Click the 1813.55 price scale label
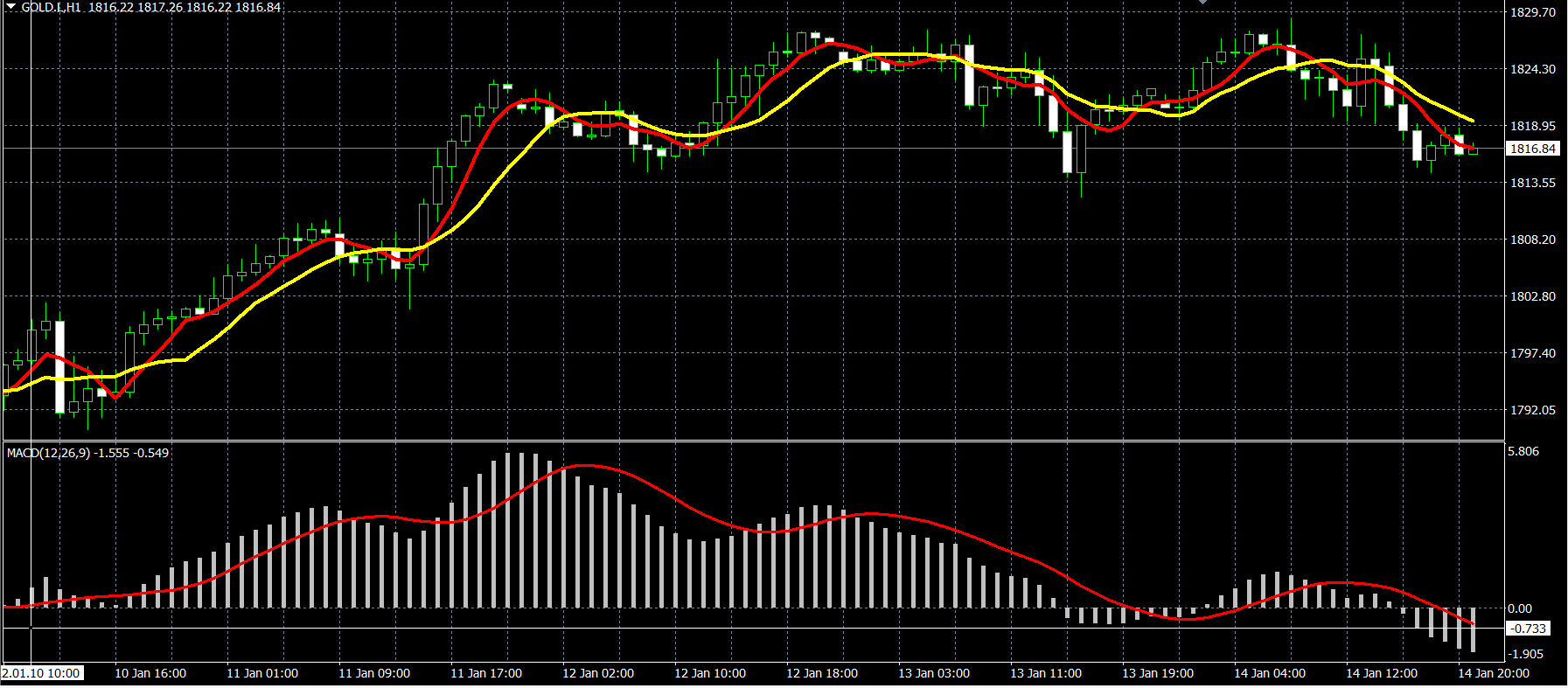Image resolution: width=1568 pixels, height=688 pixels. (1533, 183)
